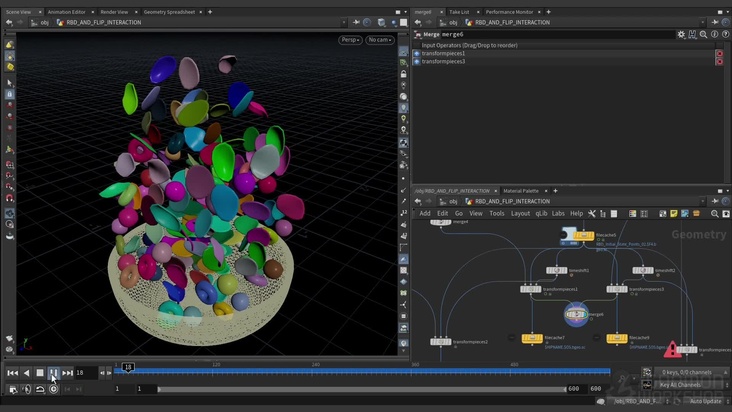Jump to the first frame
This screenshot has width=732, height=412.
[12, 373]
